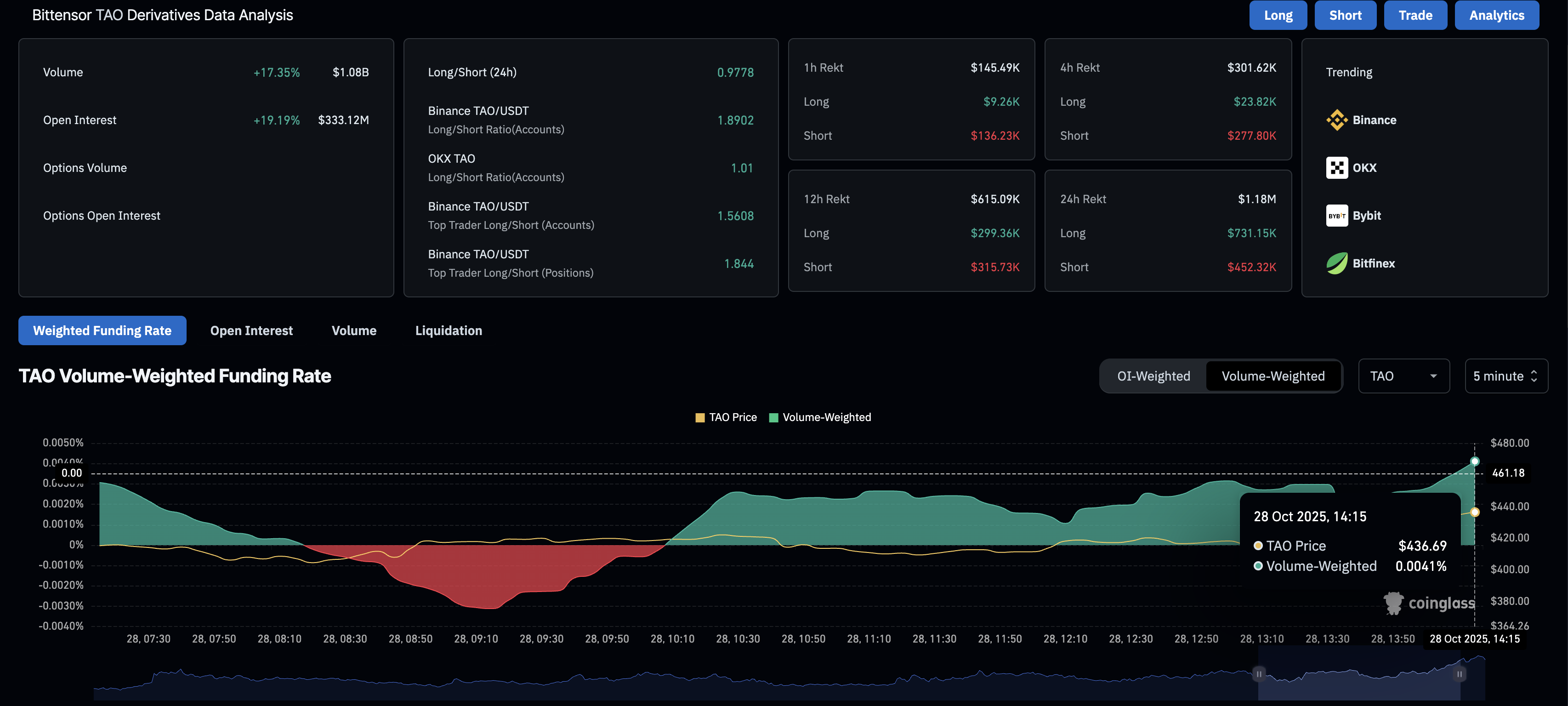Viewport: 1568px width, 706px height.
Task: Click the Long button
Action: (1278, 15)
